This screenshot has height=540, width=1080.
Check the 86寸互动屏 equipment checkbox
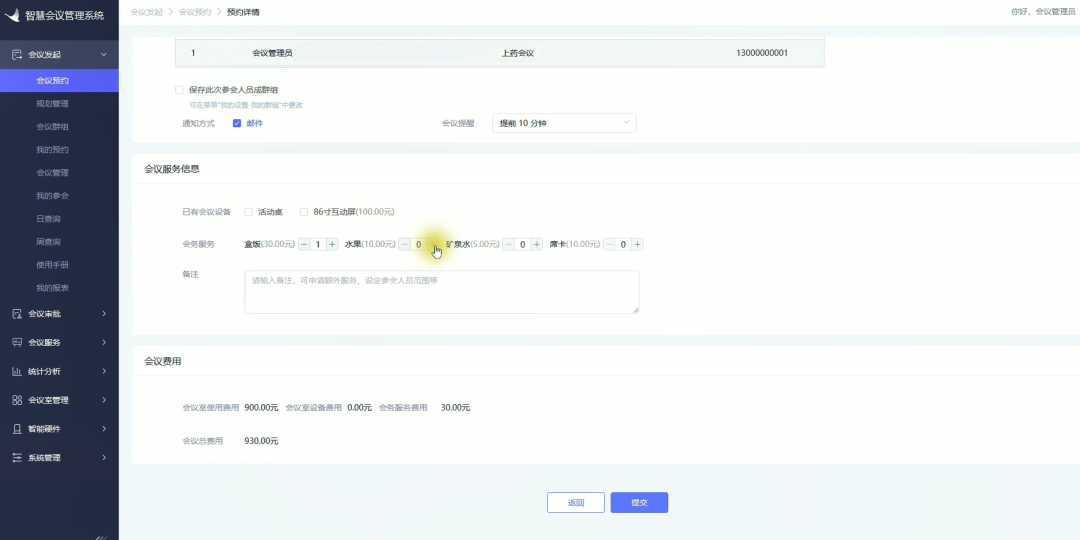coord(304,212)
